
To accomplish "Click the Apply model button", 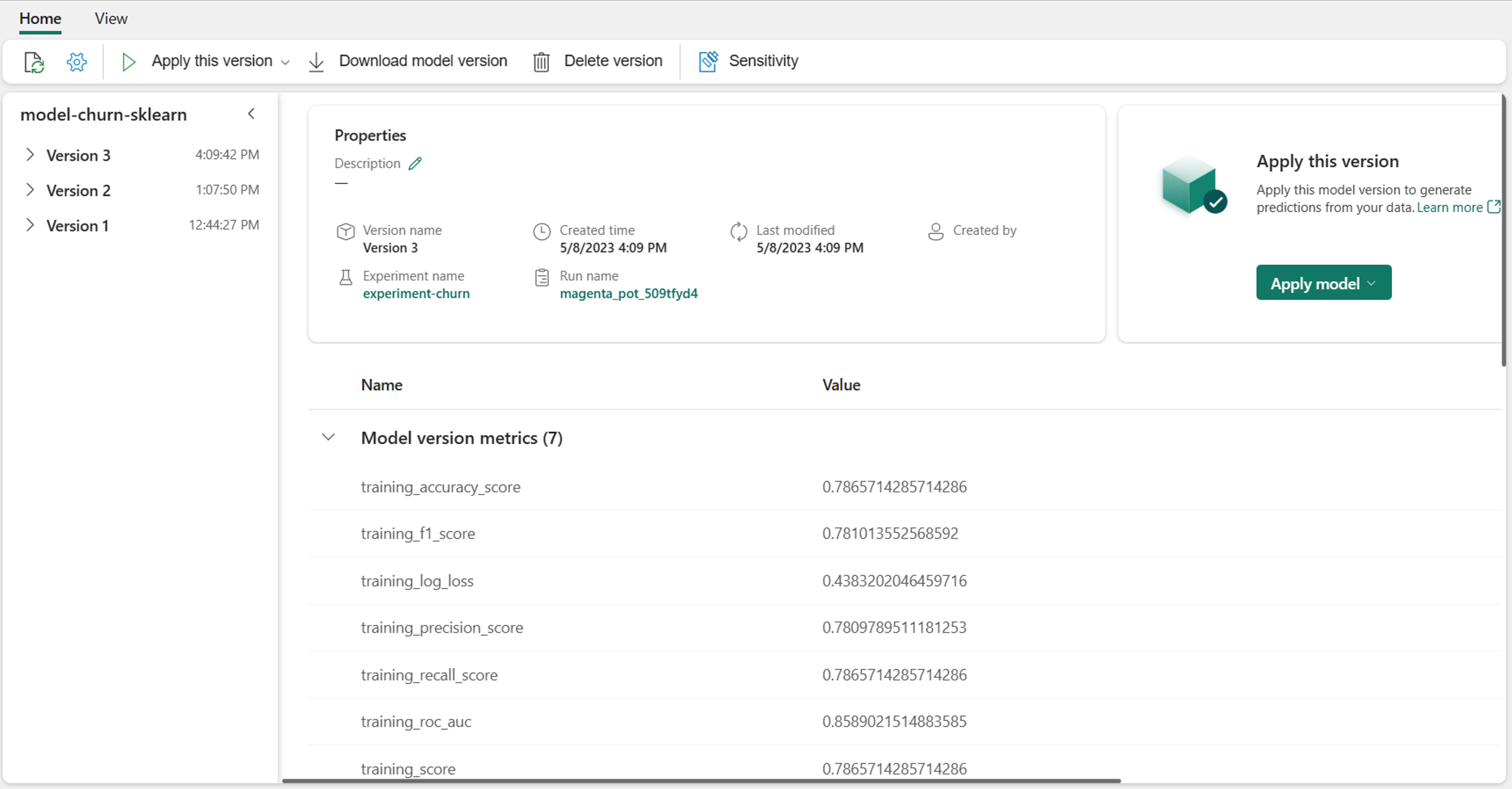I will point(1322,283).
